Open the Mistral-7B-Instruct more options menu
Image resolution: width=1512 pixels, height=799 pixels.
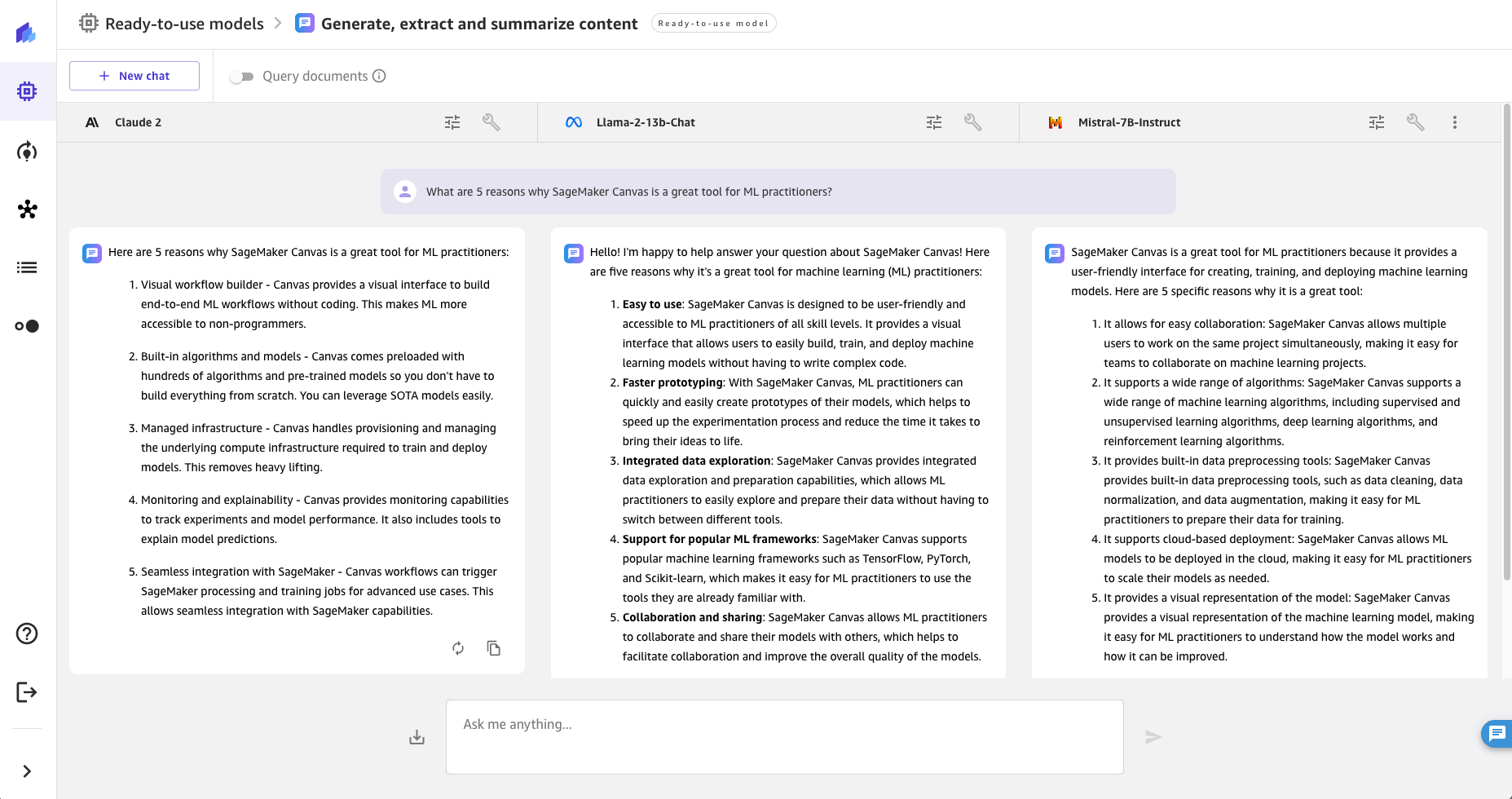click(x=1454, y=122)
